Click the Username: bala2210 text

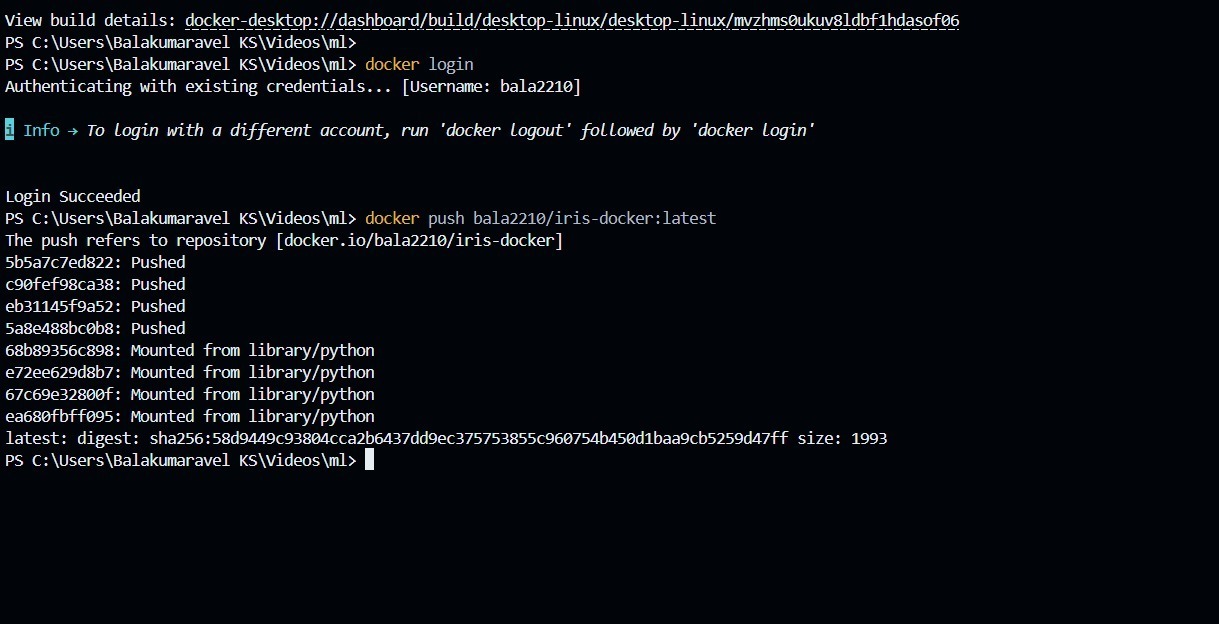point(491,86)
